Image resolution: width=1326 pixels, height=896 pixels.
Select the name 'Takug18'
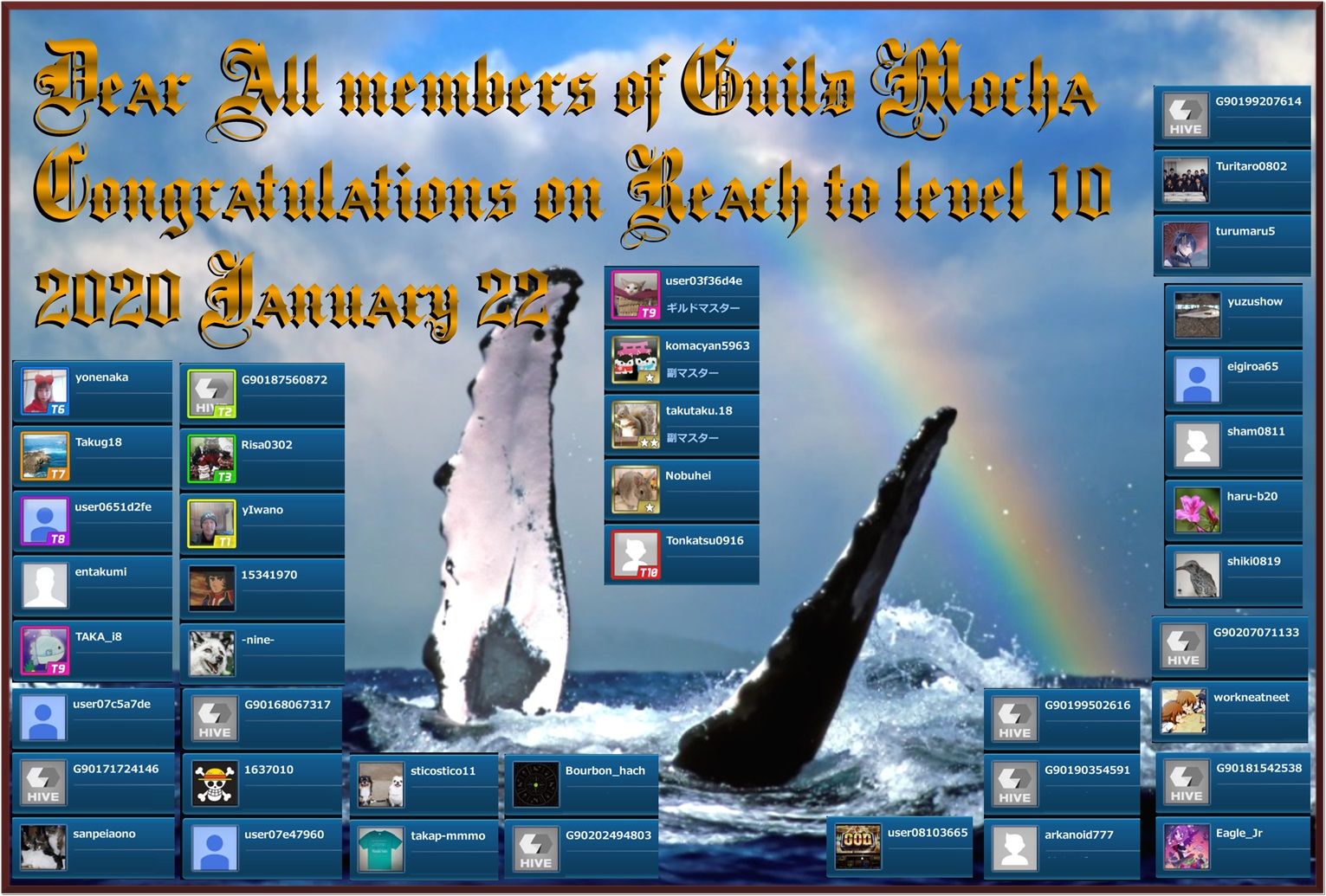[x=98, y=442]
